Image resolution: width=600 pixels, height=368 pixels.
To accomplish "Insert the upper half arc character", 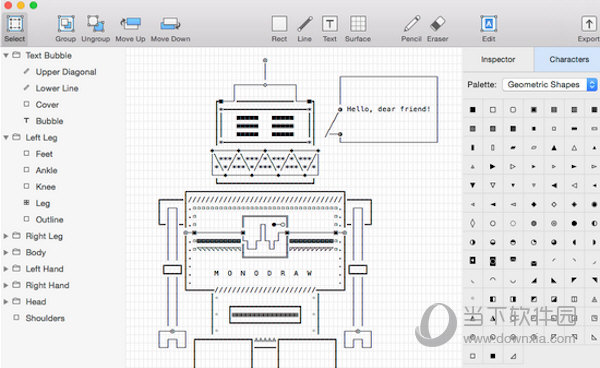I will point(492,280).
